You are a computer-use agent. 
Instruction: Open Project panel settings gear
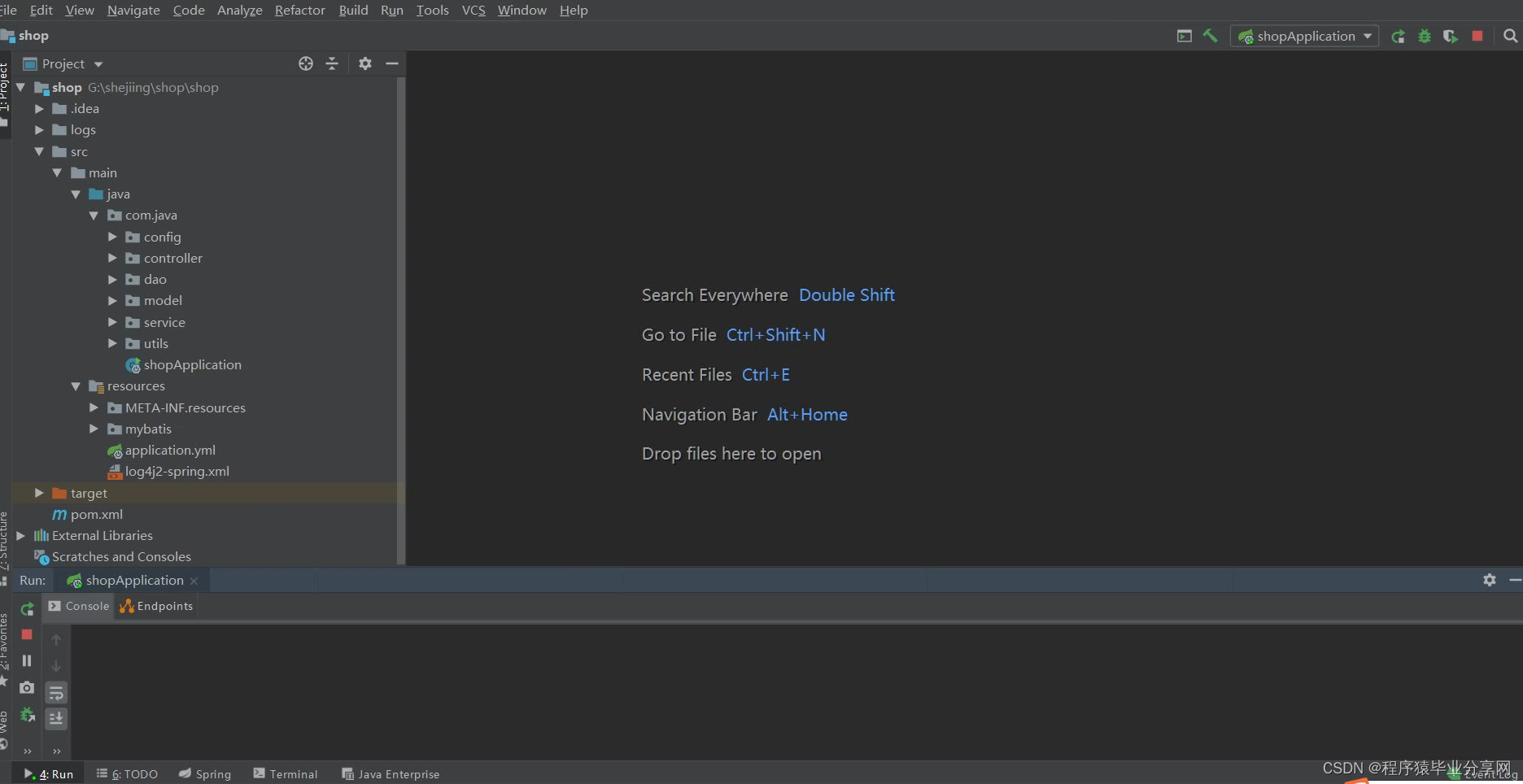click(x=365, y=63)
